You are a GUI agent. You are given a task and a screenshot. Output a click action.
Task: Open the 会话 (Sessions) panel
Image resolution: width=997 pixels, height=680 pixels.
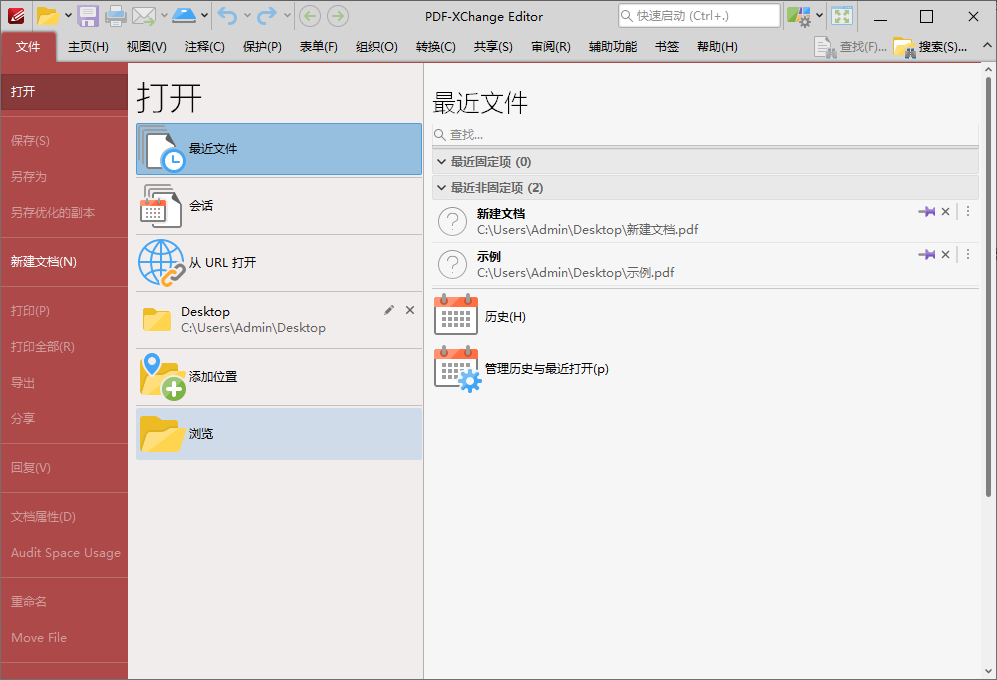tap(200, 206)
